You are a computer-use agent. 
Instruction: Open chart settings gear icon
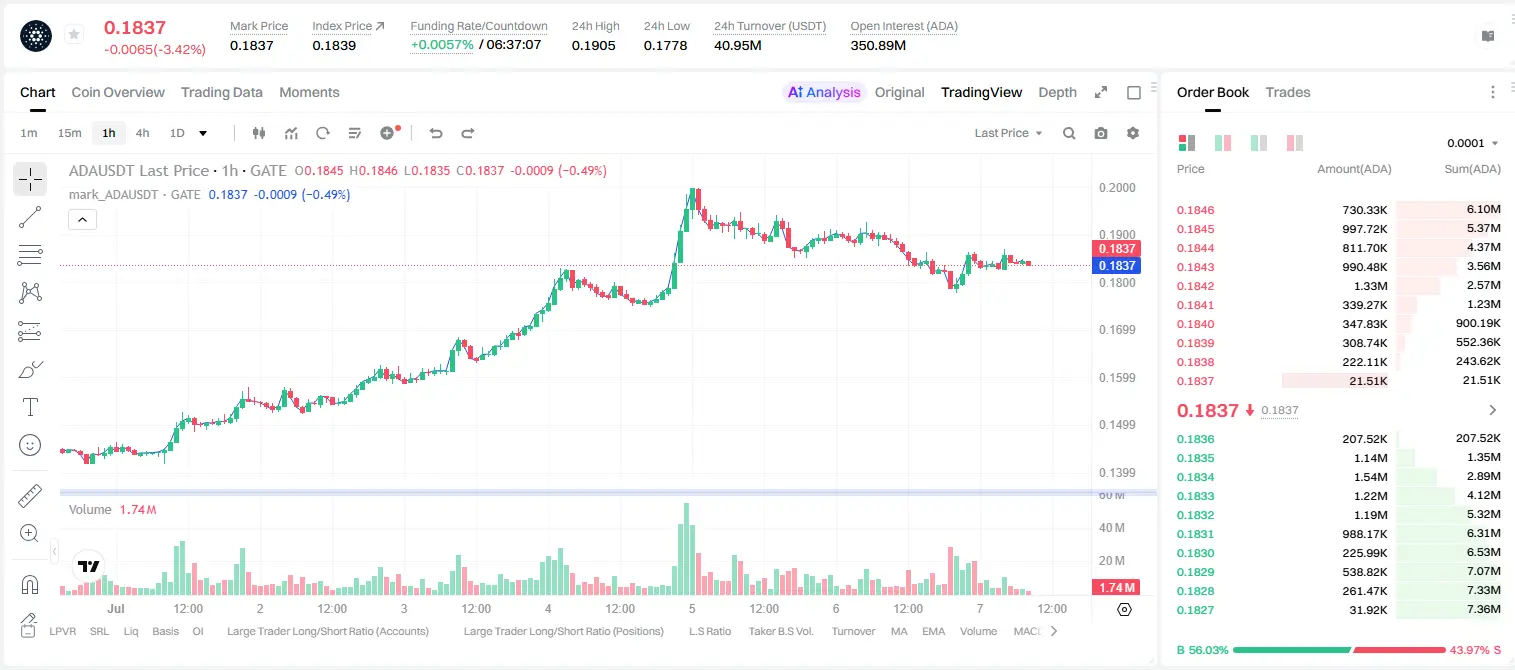(1133, 133)
